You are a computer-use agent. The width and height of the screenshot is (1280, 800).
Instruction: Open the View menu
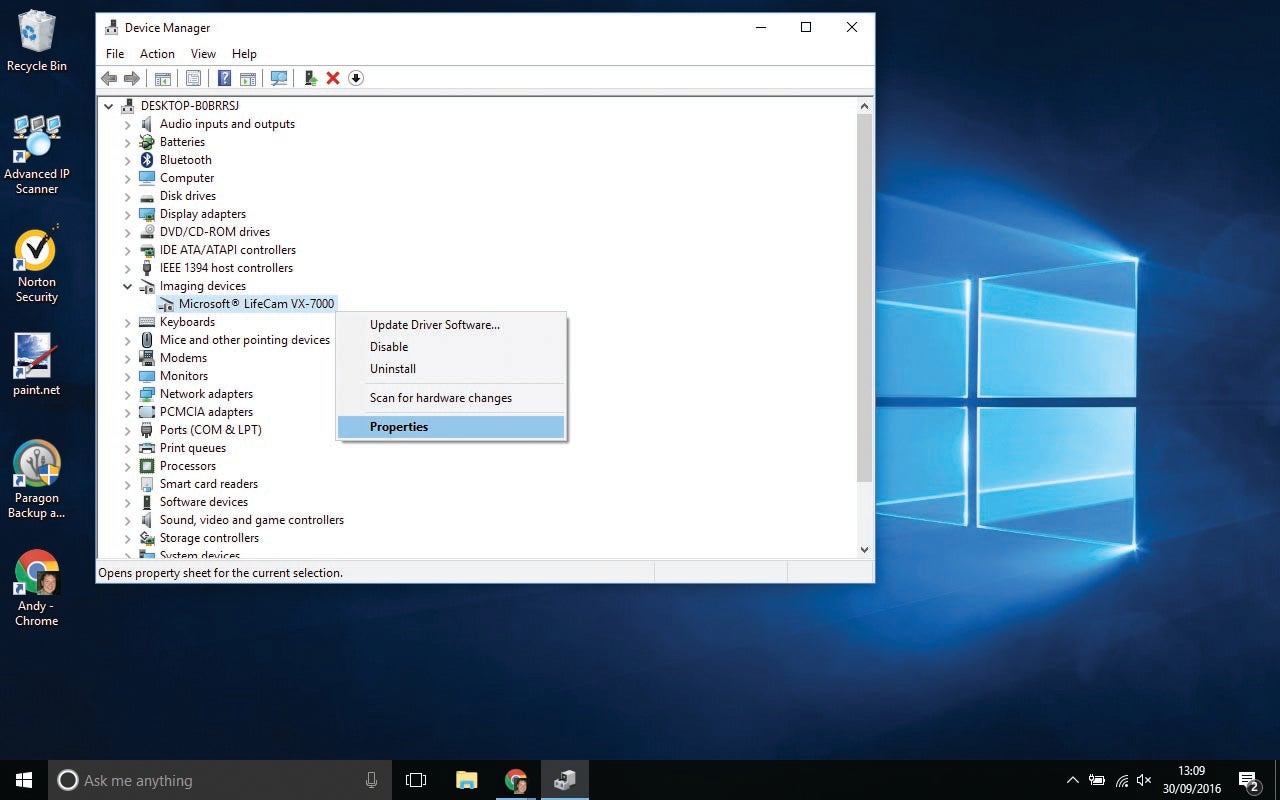coord(203,54)
